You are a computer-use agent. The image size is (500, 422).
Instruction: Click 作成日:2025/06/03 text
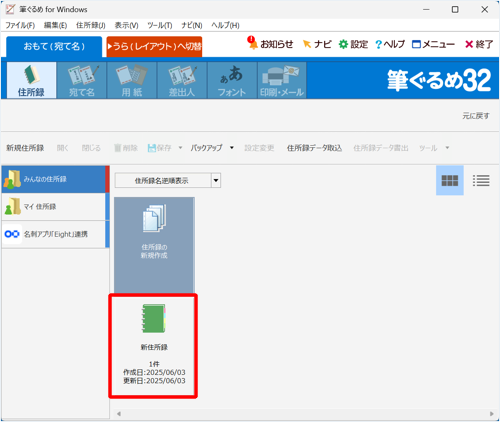154,372
